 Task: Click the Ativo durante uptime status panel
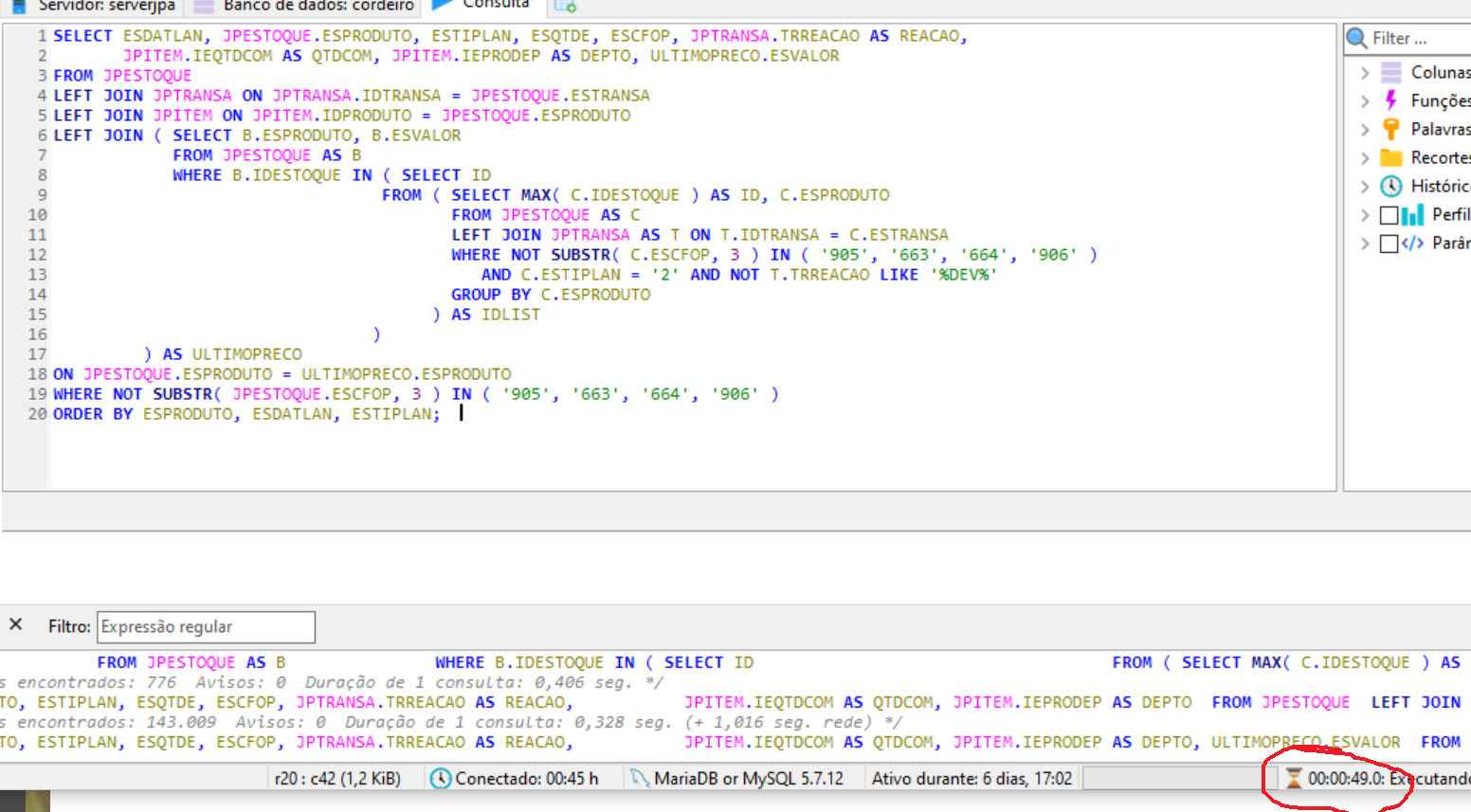[971, 779]
